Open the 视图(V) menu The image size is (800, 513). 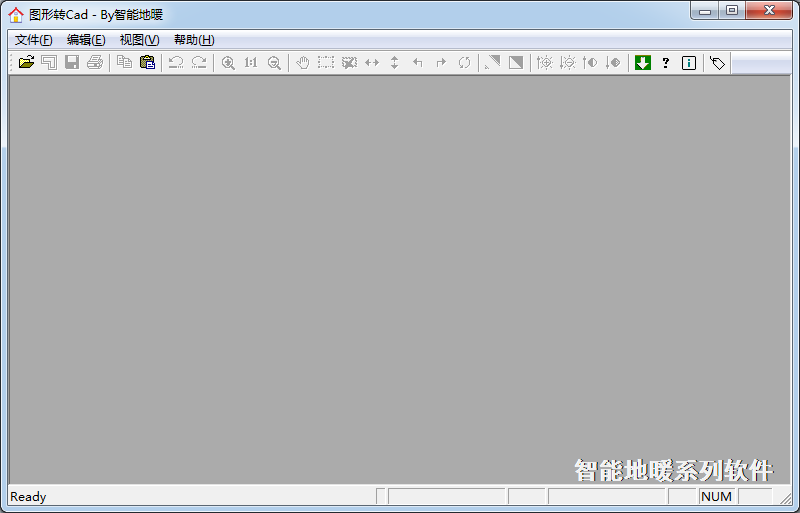point(139,40)
